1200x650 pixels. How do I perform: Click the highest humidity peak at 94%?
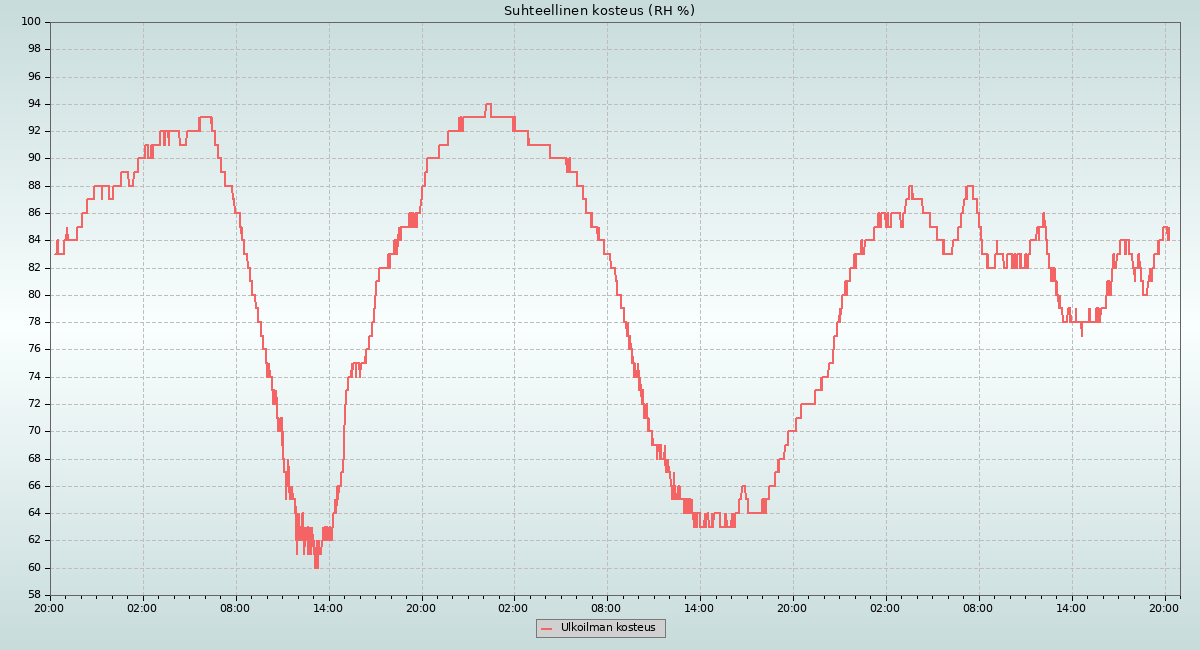click(x=488, y=104)
